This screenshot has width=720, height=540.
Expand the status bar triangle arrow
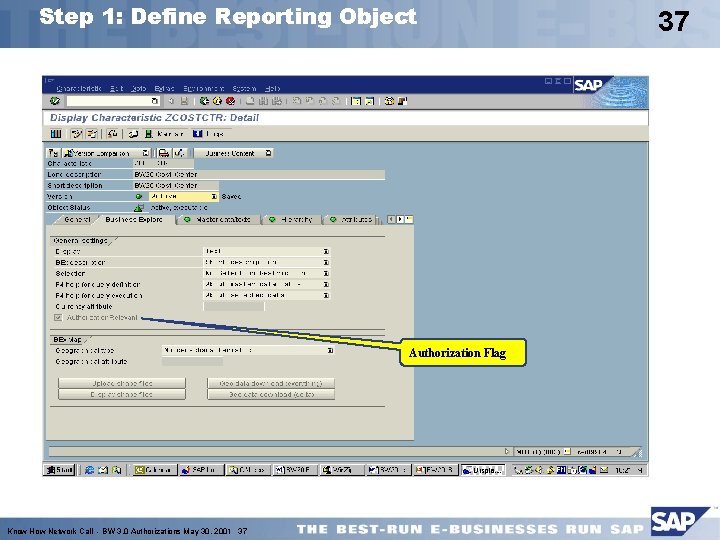[x=507, y=451]
